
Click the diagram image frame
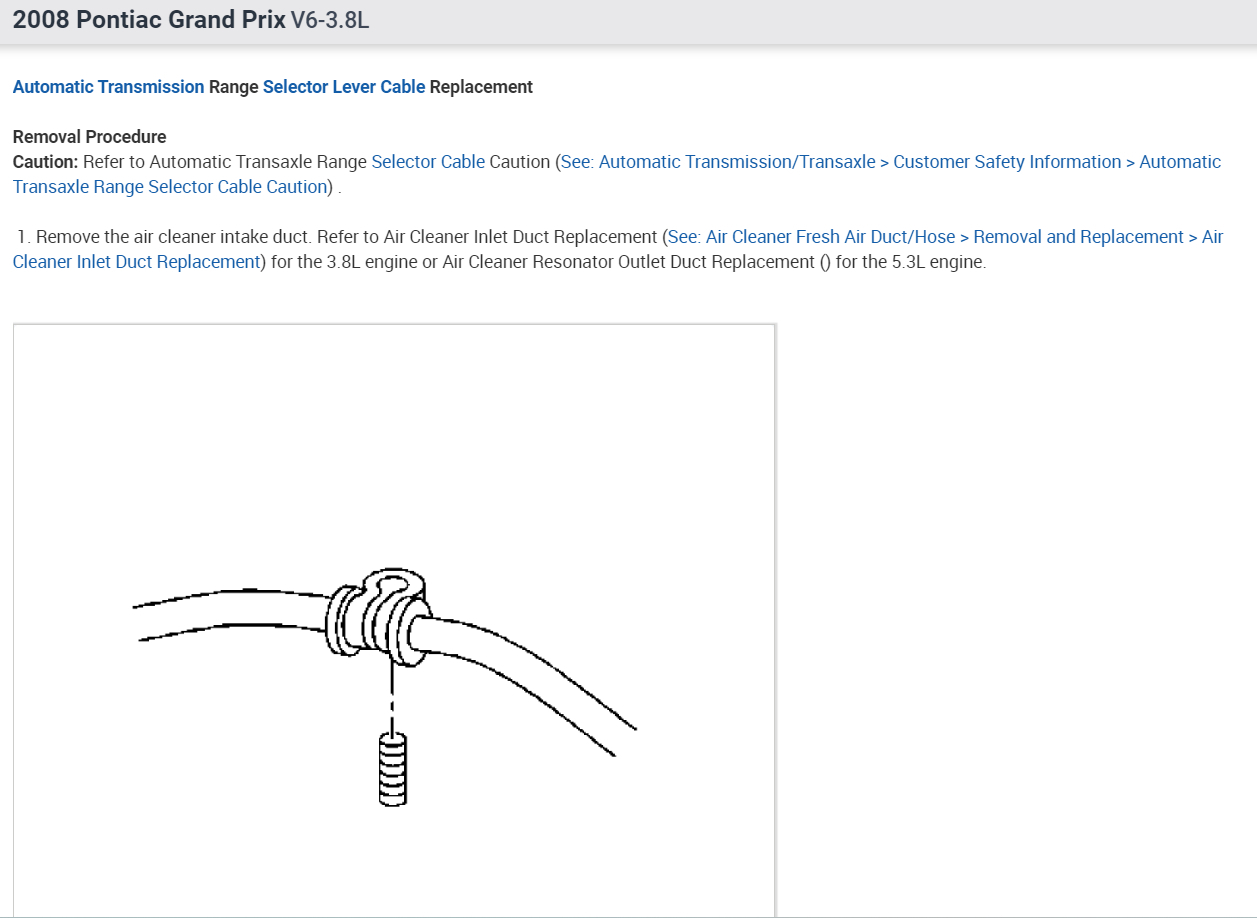pos(394,620)
